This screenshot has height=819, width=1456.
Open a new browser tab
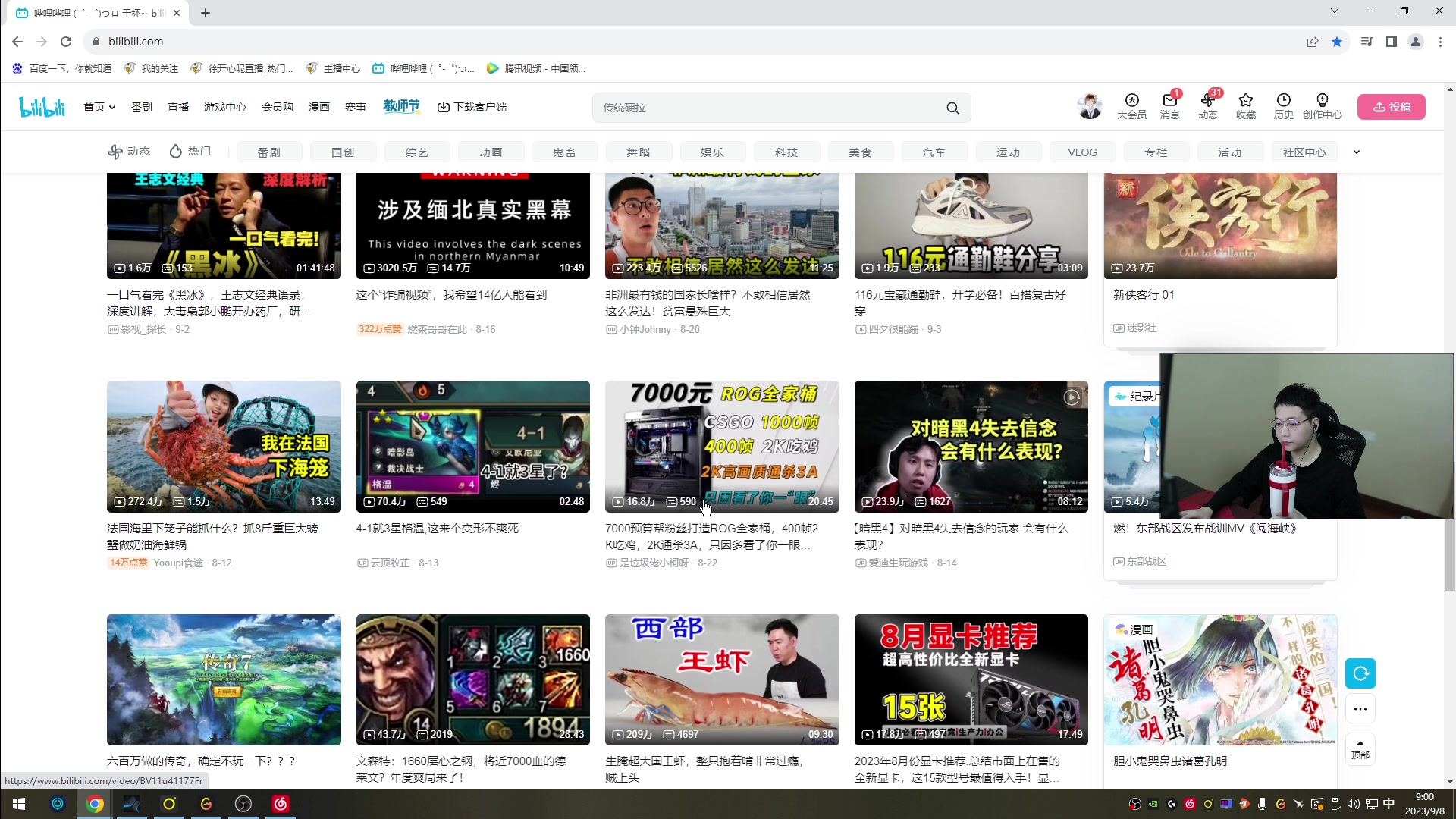coord(206,13)
